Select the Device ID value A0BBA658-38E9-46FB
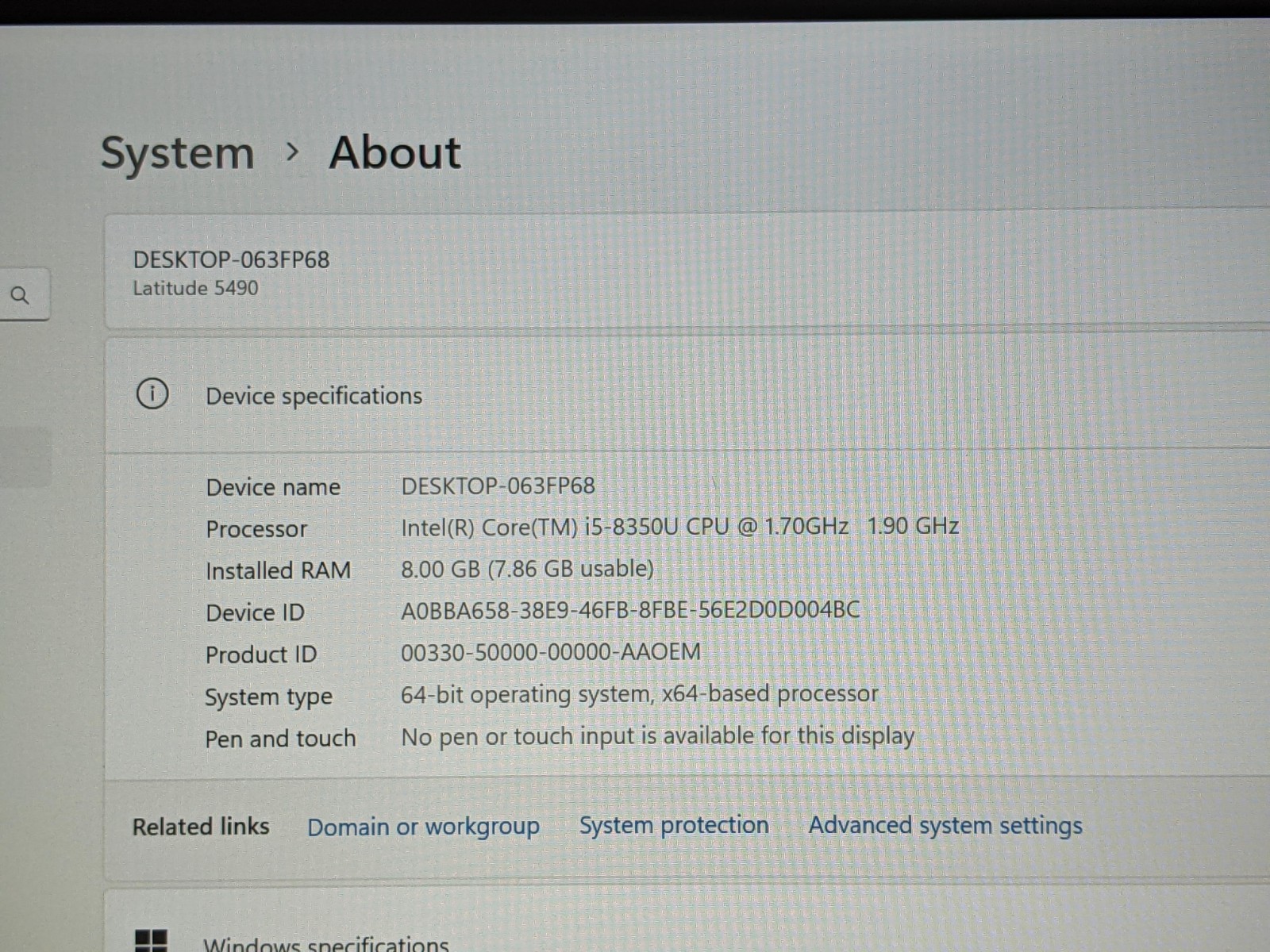Viewport: 1270px width, 952px height. pyautogui.click(x=630, y=610)
